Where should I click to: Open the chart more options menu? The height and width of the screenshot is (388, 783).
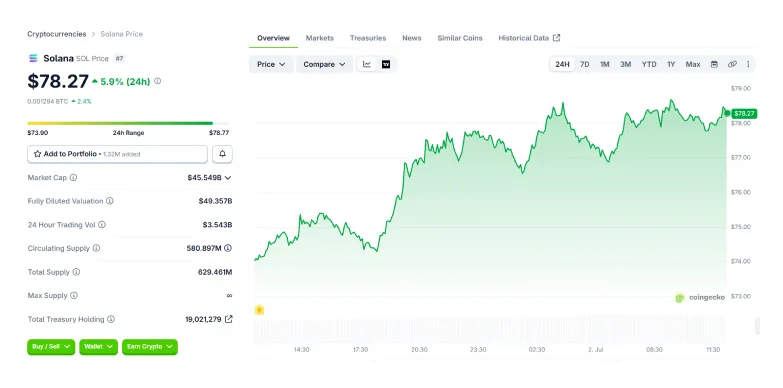coord(748,64)
